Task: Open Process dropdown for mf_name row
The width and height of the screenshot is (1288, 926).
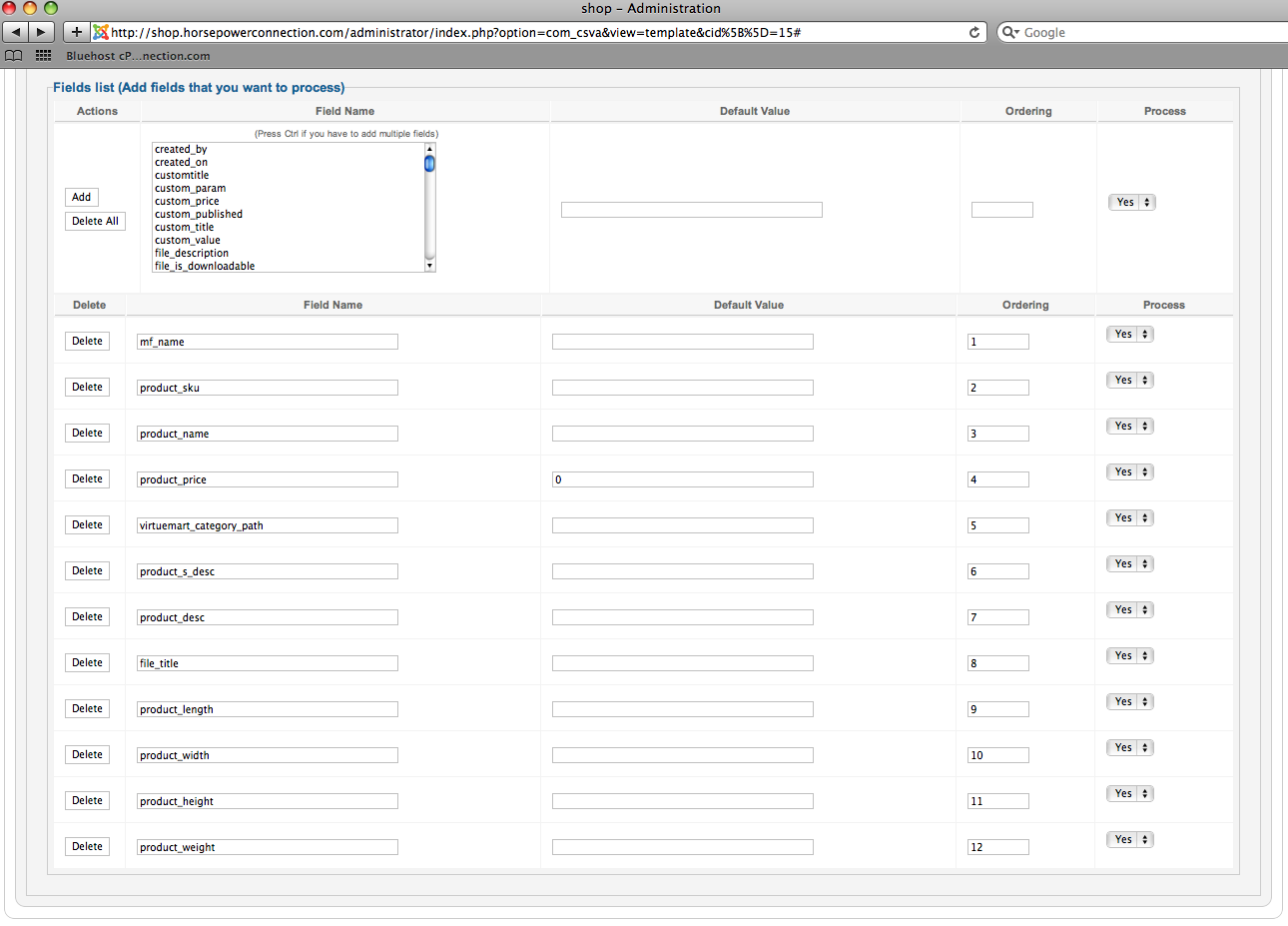Action: [1129, 335]
